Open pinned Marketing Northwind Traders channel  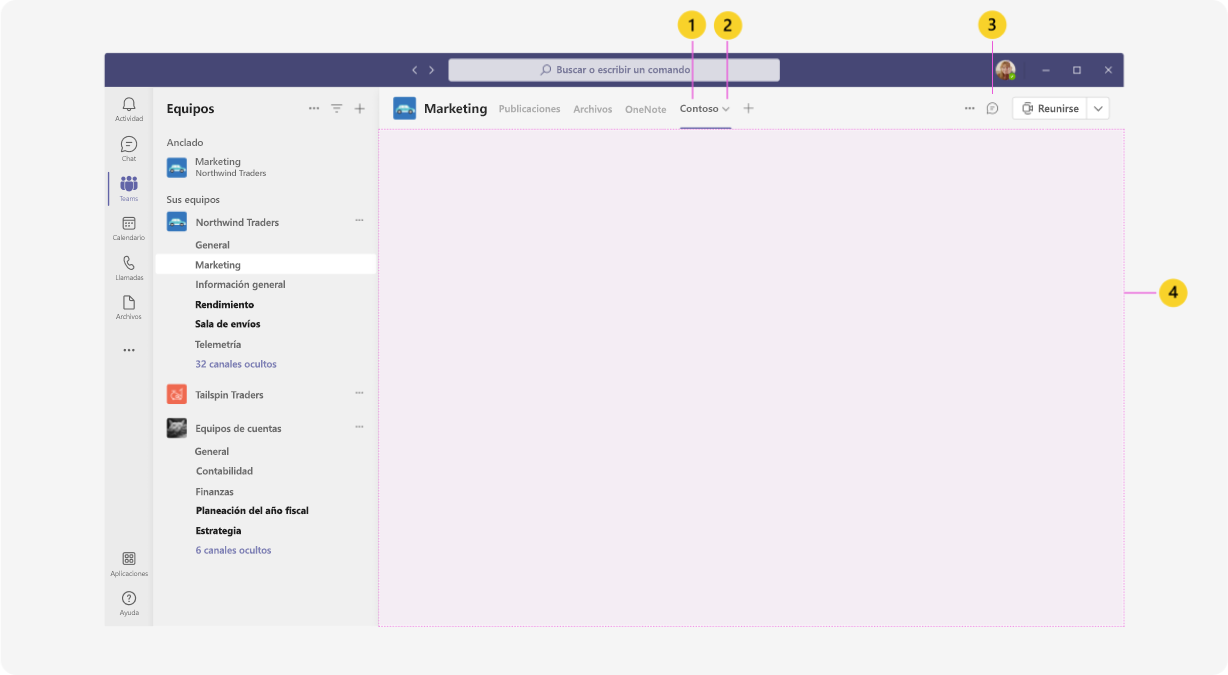coord(265,167)
